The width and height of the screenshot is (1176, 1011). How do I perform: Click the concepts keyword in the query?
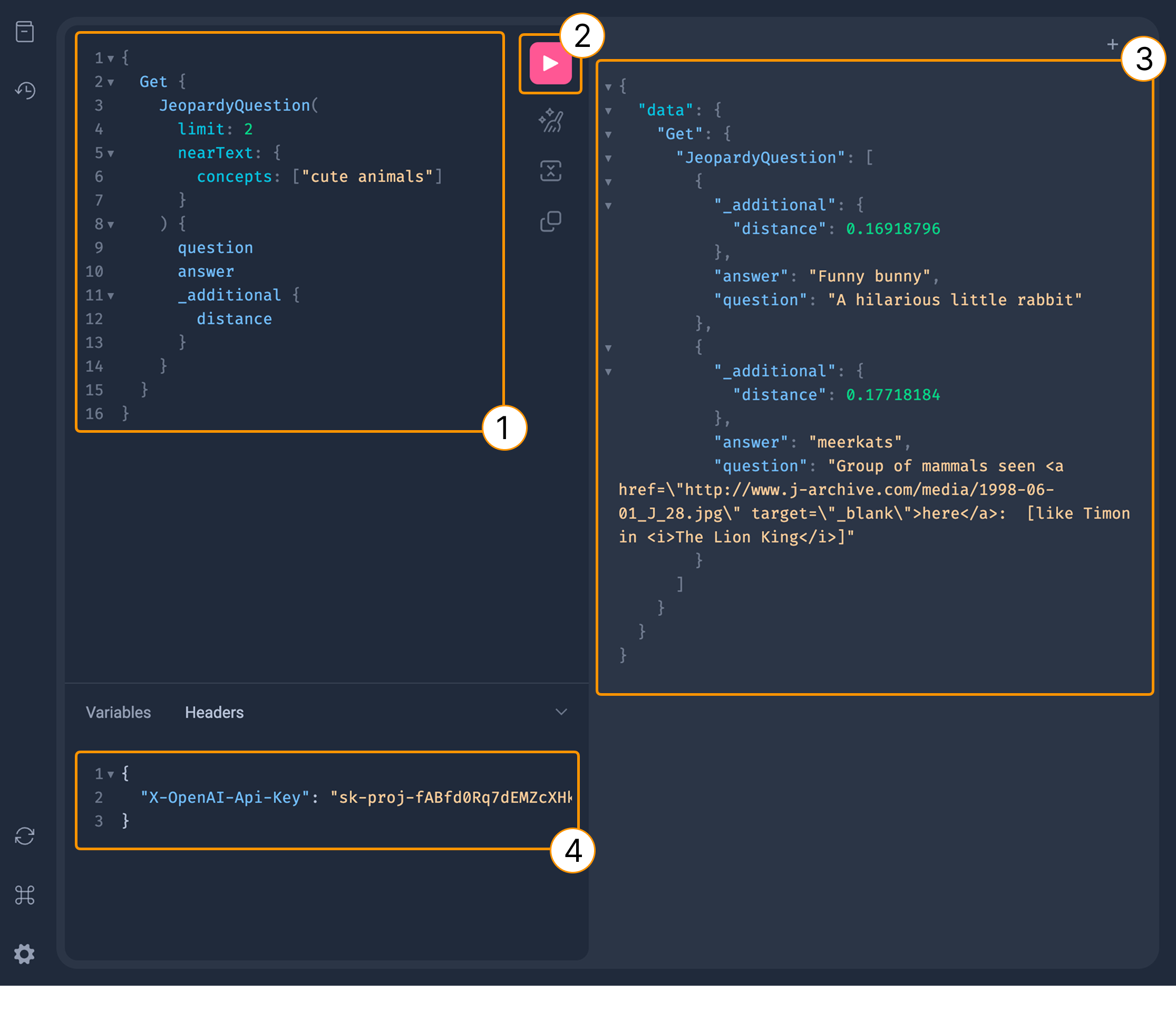coord(234,177)
